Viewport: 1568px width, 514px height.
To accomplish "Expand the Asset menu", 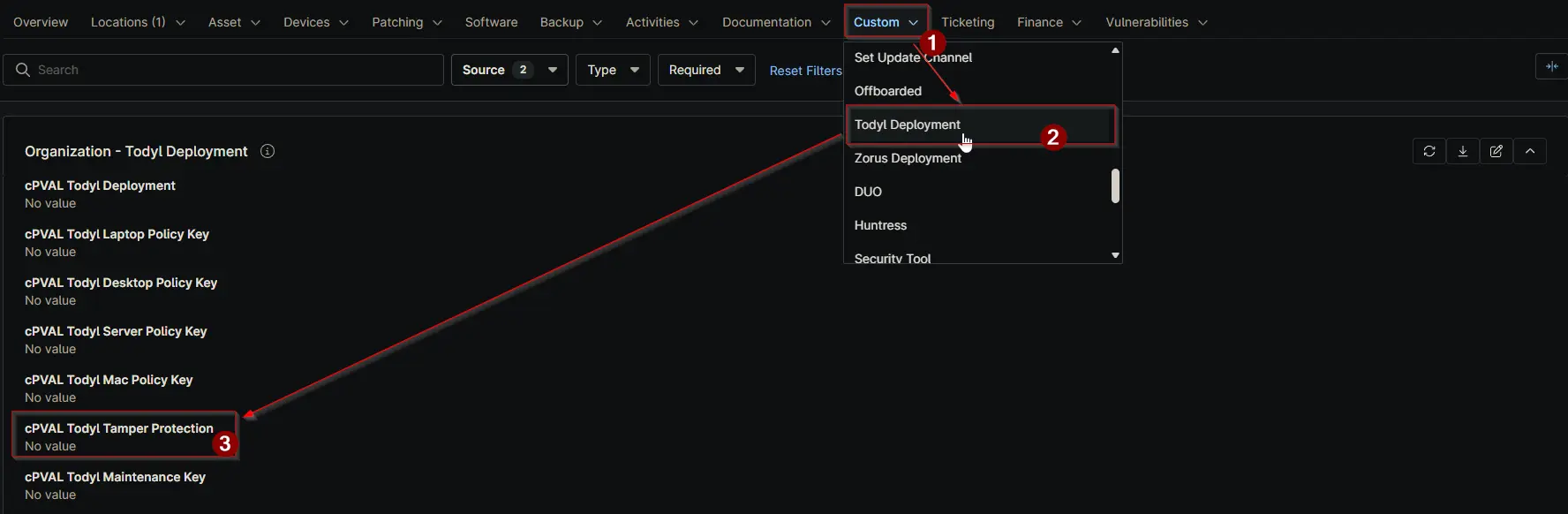I will [x=234, y=22].
